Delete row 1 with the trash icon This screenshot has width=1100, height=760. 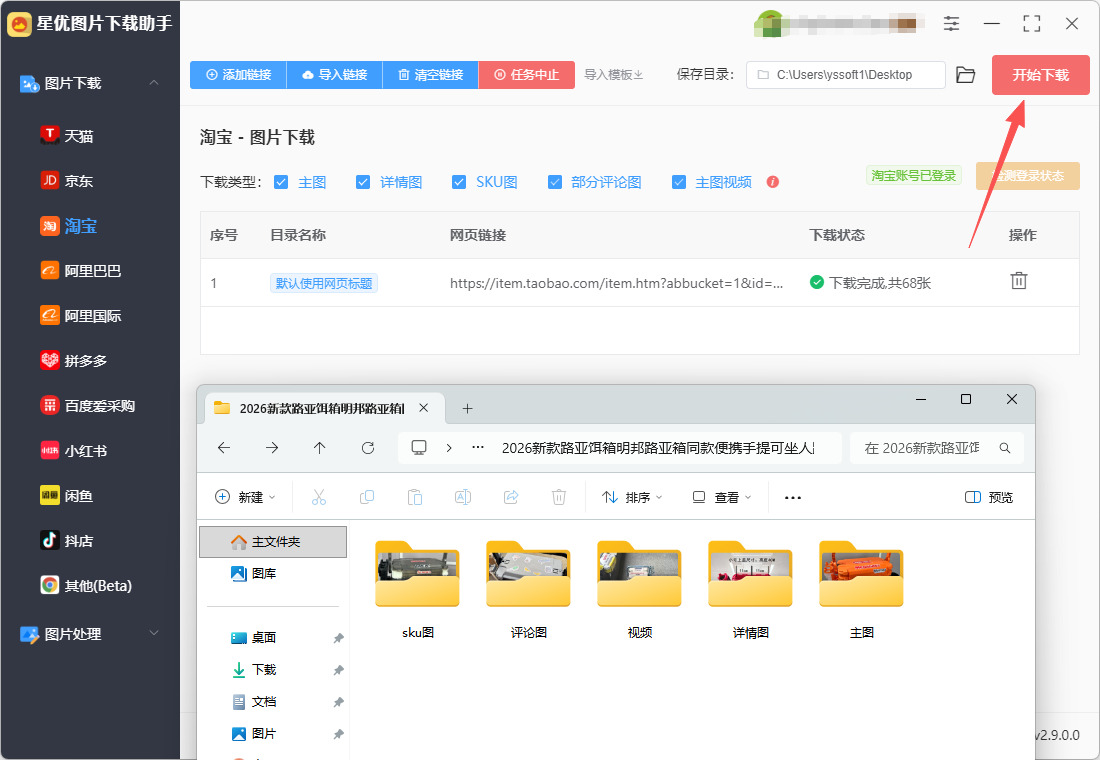click(x=1019, y=281)
